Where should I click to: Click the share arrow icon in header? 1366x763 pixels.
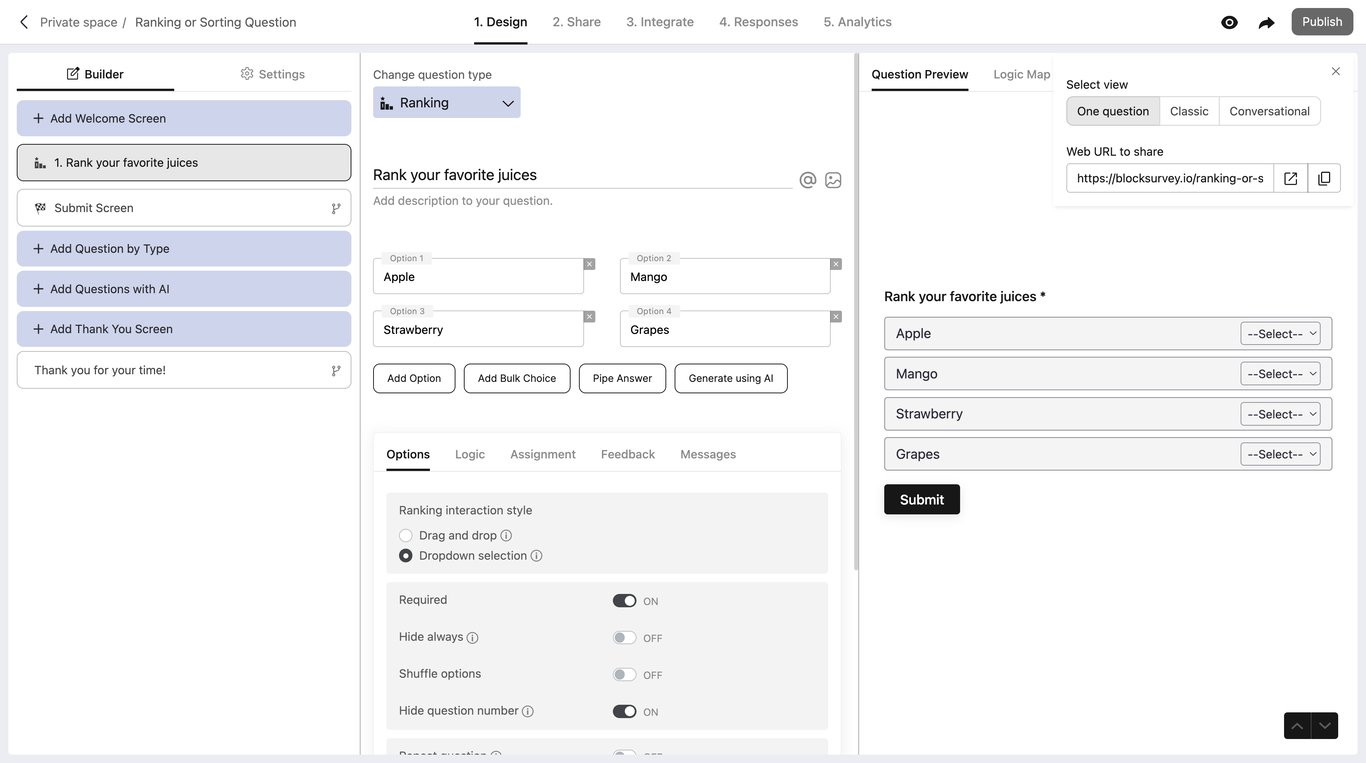pos(1266,22)
